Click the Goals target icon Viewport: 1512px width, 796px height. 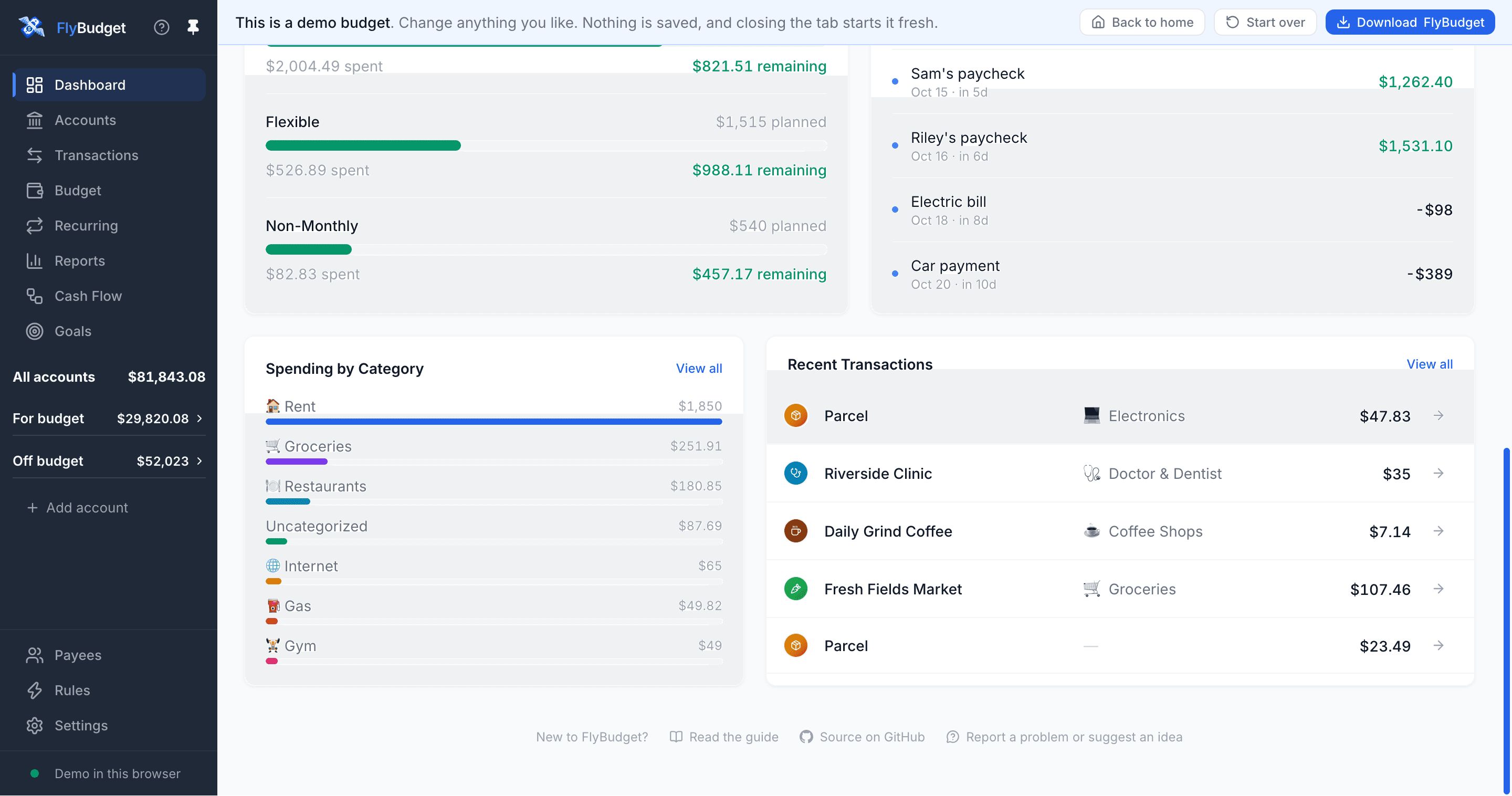click(35, 331)
